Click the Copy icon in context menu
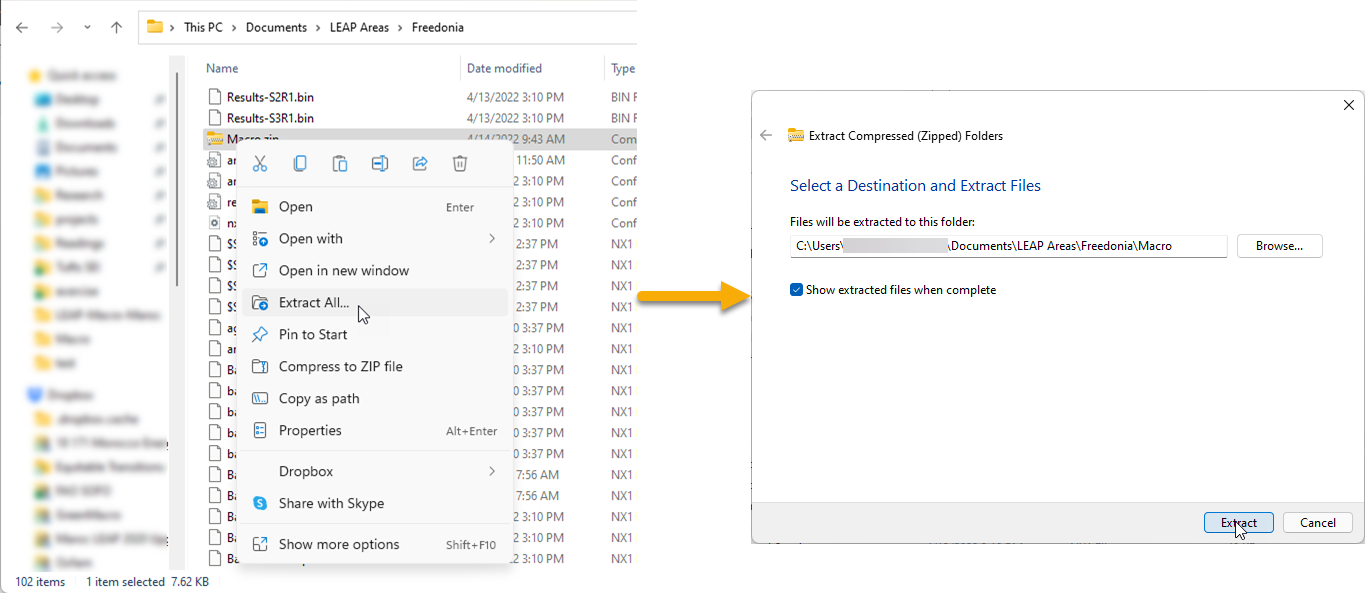1365x593 pixels. (300, 164)
